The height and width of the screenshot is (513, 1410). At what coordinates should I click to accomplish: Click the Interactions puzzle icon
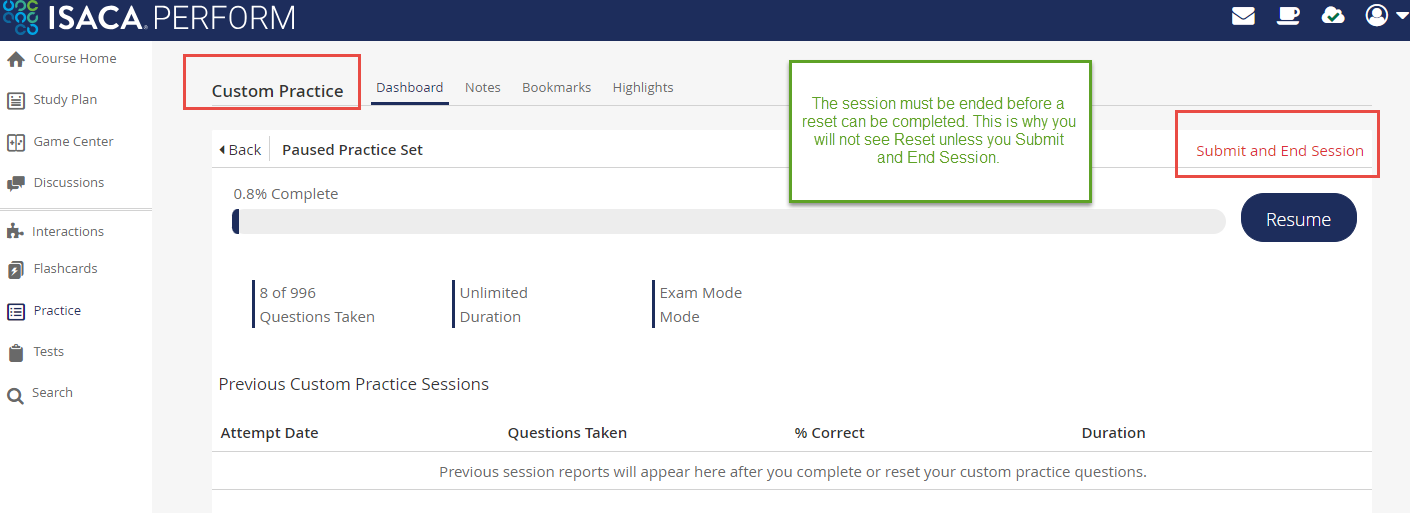15,232
